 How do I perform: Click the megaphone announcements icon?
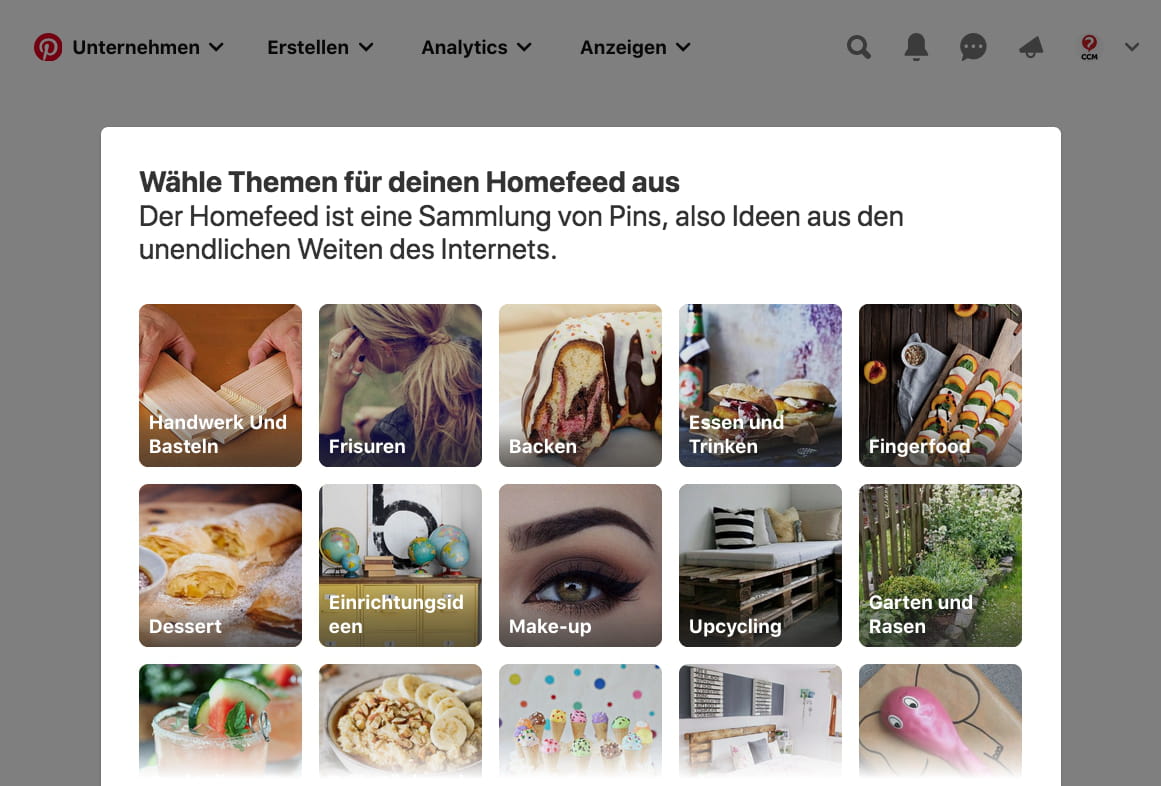point(1031,47)
